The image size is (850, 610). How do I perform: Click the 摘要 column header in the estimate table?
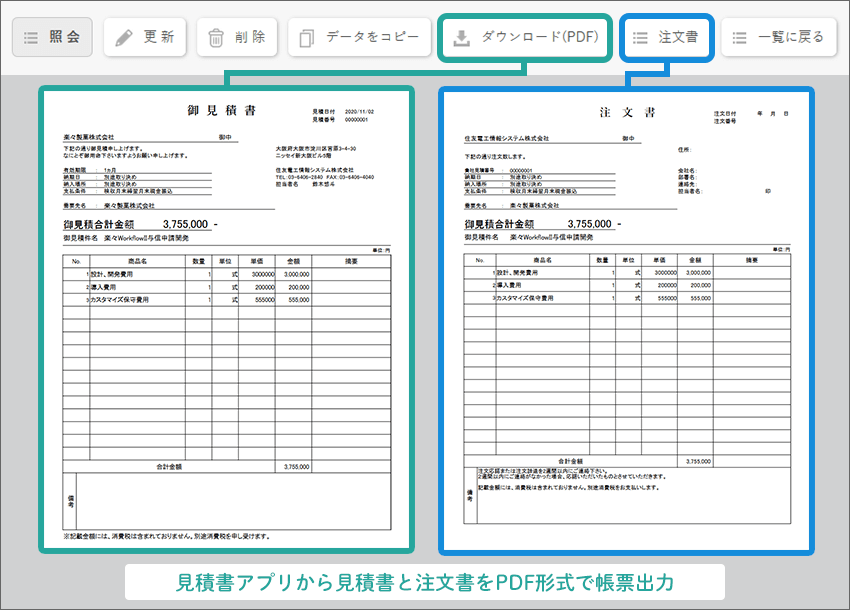(x=351, y=261)
